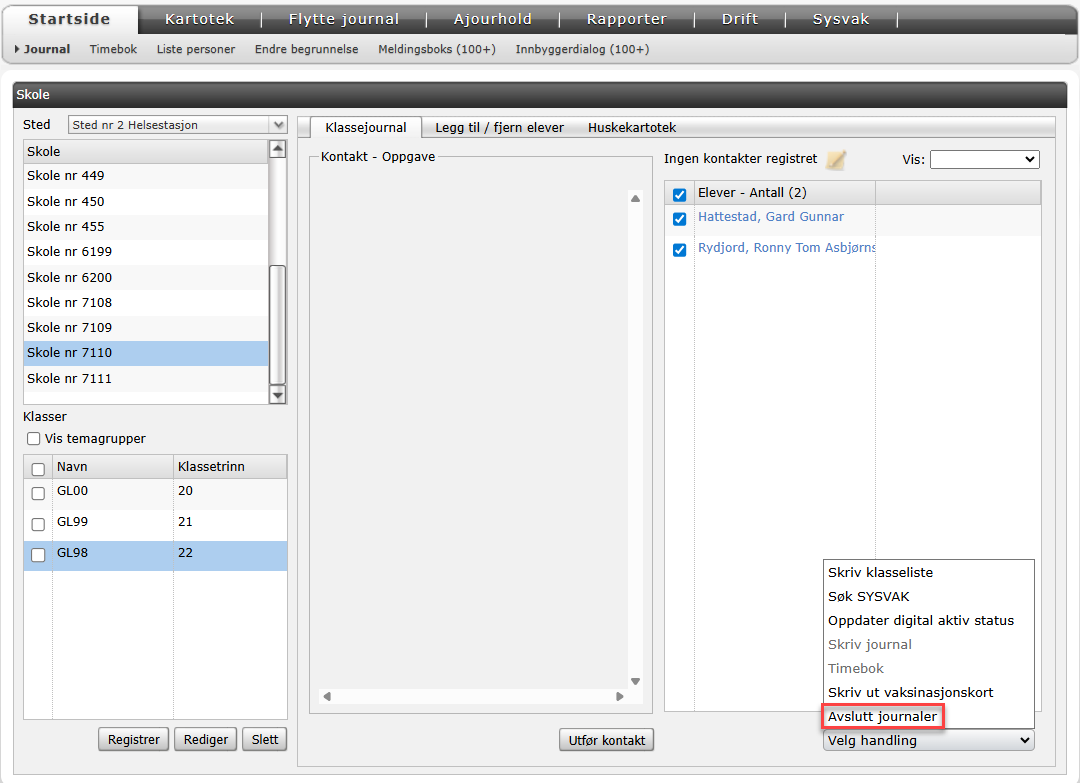This screenshot has height=783, width=1080.
Task: Open the Velg handling dropdown
Action: click(928, 740)
